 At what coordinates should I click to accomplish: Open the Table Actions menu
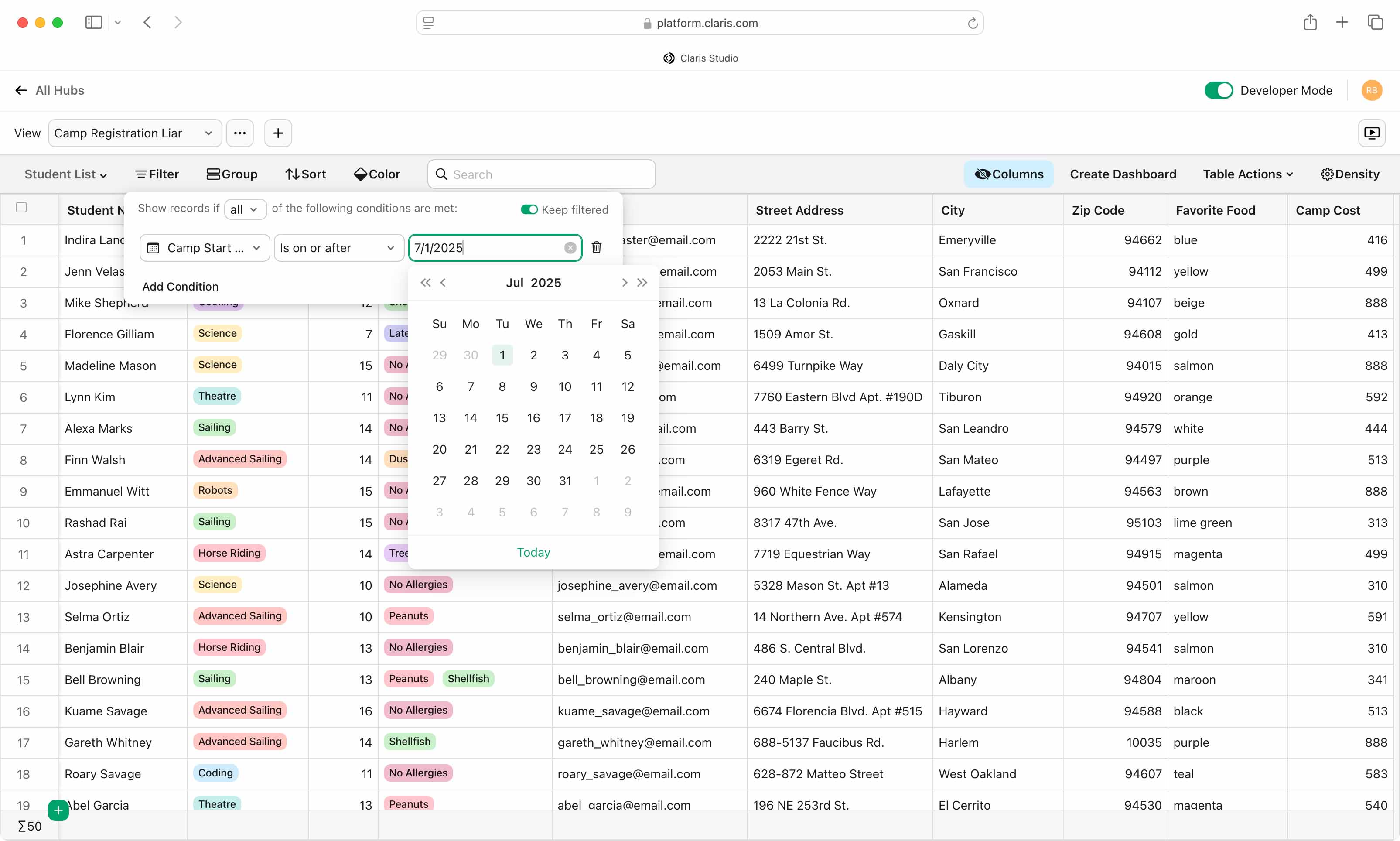(x=1248, y=174)
